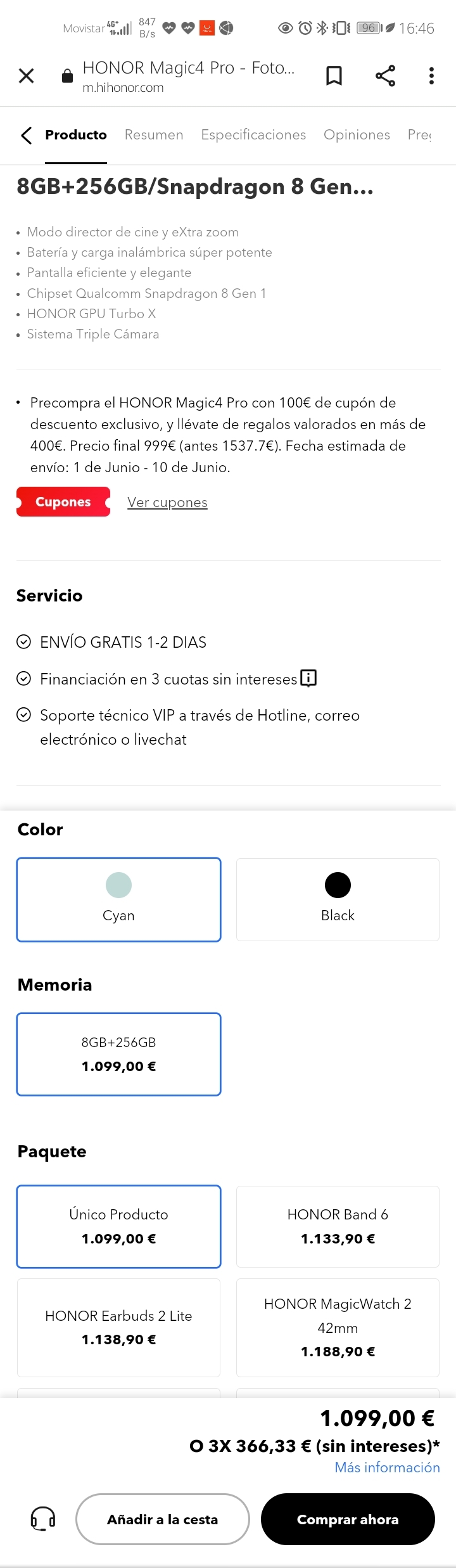Screen dimensions: 456x1568
Task: Open the browser three-dot menu
Action: [431, 75]
